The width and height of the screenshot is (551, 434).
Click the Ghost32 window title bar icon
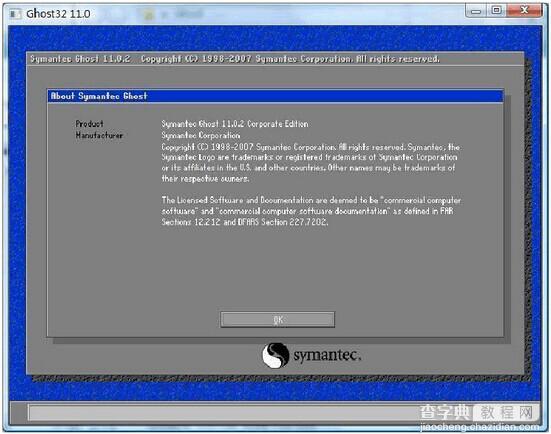point(15,14)
